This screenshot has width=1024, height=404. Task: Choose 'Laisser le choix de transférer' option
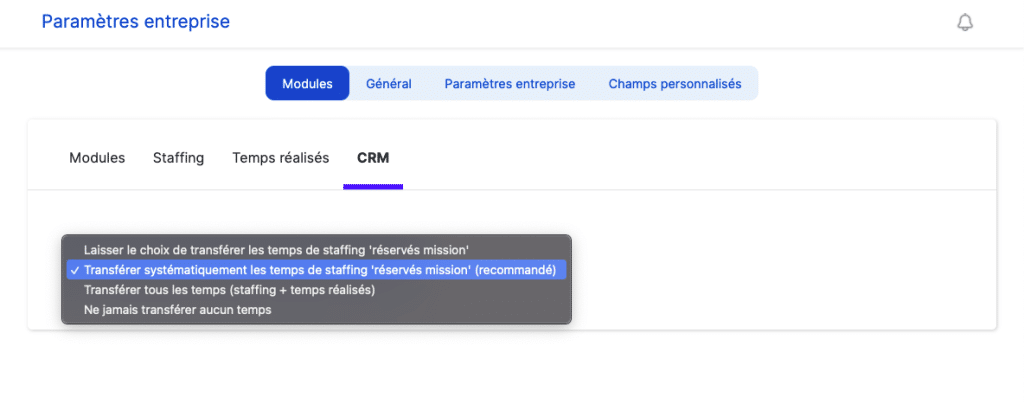(x=277, y=249)
